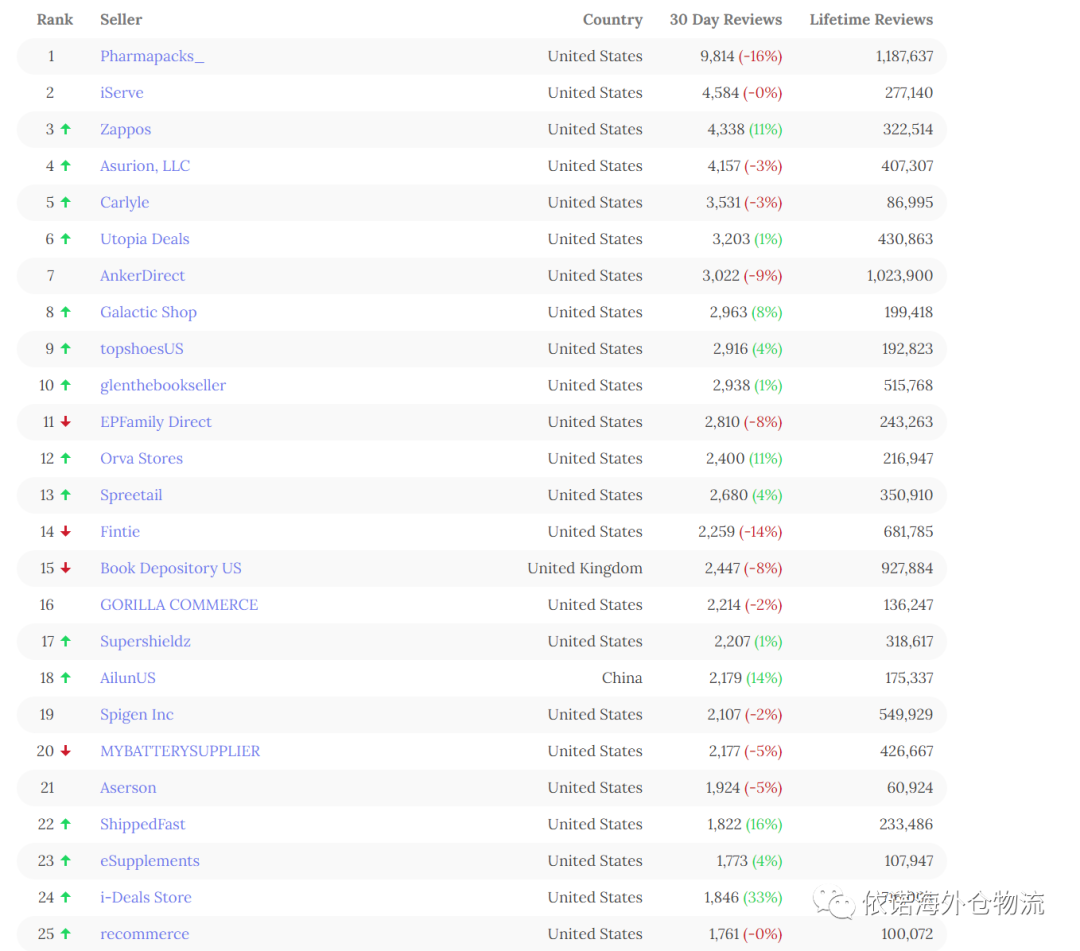
Task: Open glenthebookseller seller page
Action: [x=163, y=385]
